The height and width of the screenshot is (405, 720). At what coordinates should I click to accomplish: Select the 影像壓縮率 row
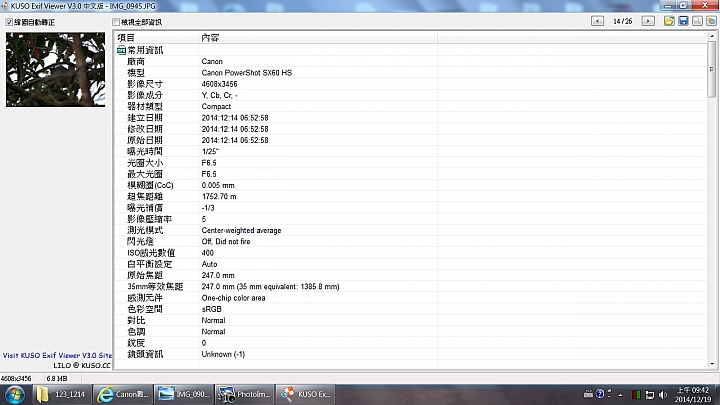[x=411, y=219]
